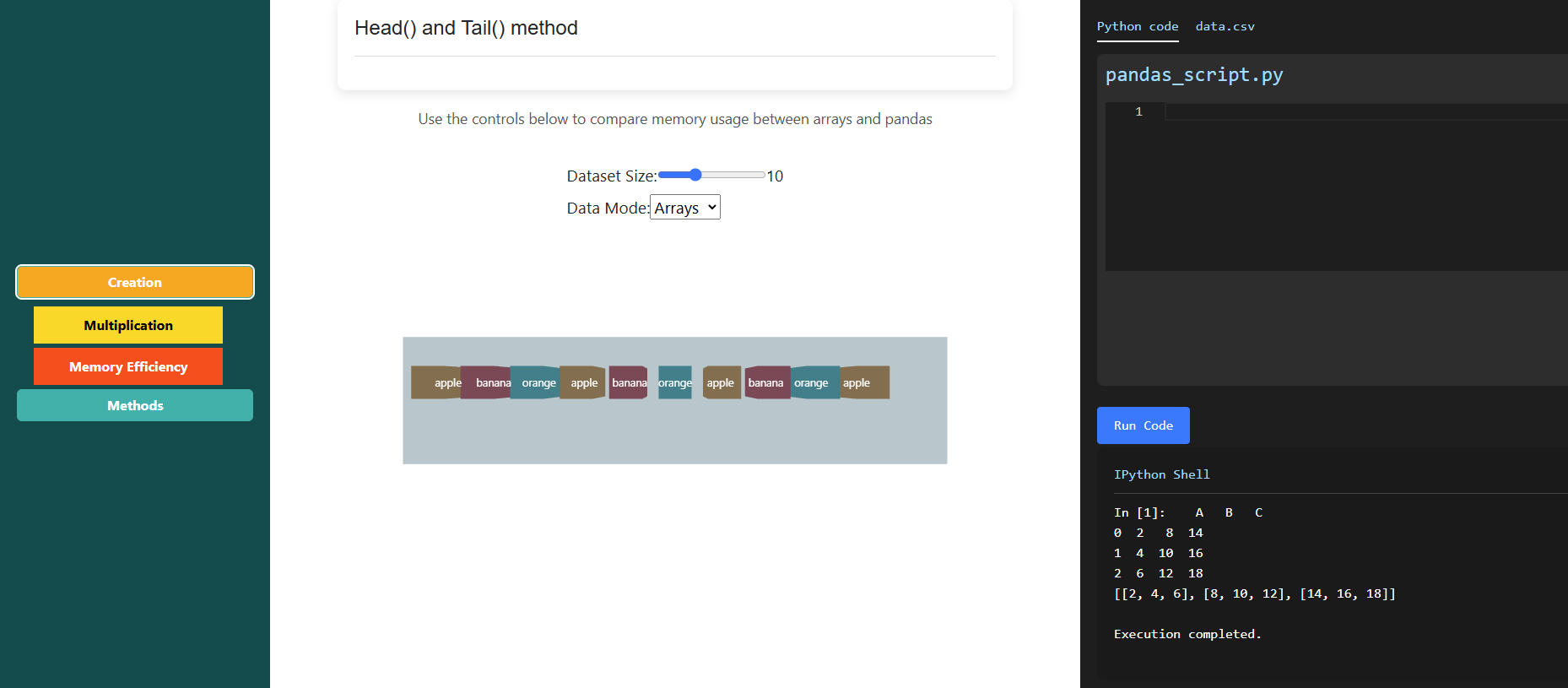Open the Methods section
1568x688 pixels.
(x=135, y=405)
